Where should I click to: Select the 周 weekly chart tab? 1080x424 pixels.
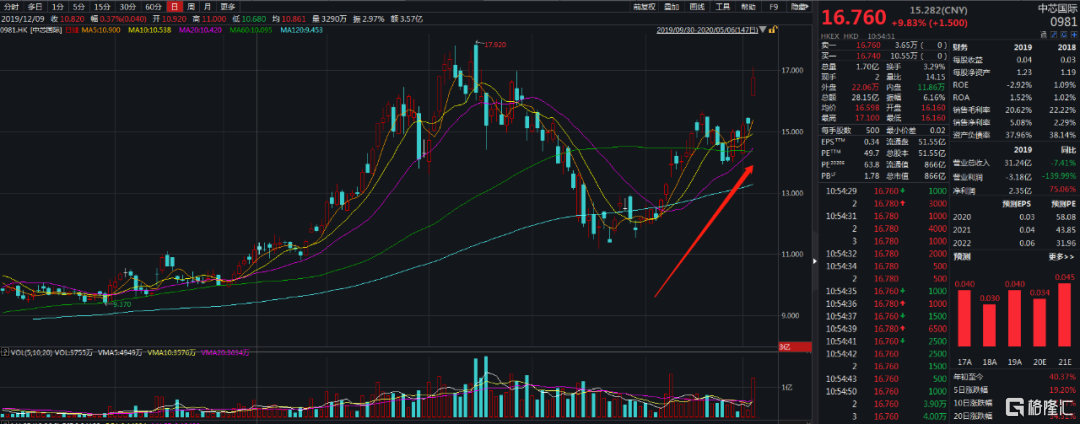(190, 6)
